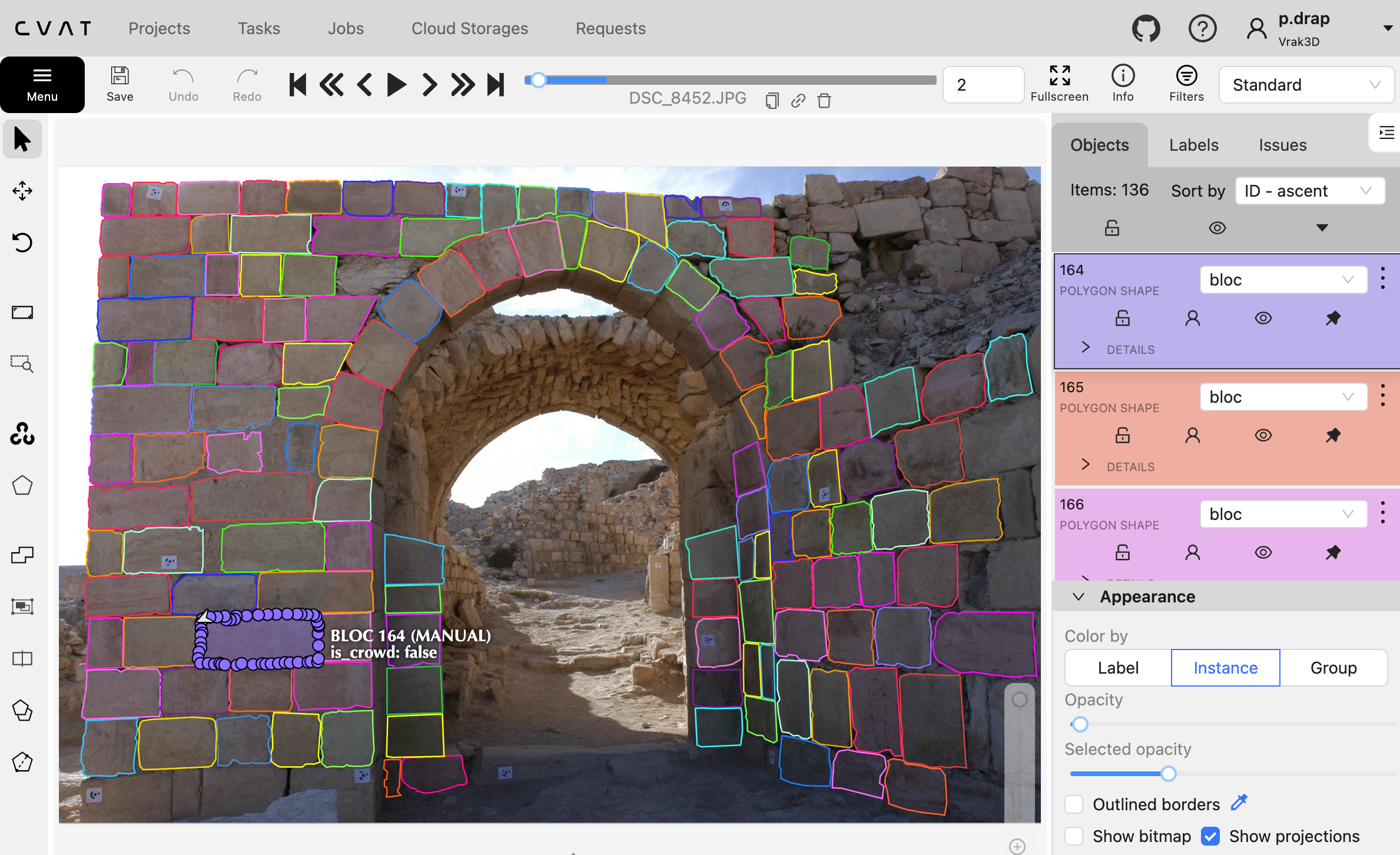Open the bloc label dropdown of object 166
The image size is (1400, 855).
1283,513
